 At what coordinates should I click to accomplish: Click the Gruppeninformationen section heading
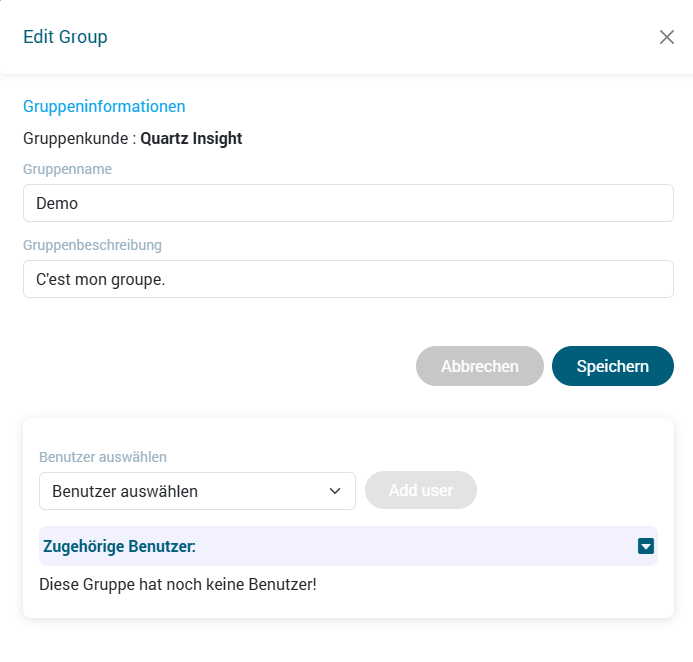click(104, 106)
